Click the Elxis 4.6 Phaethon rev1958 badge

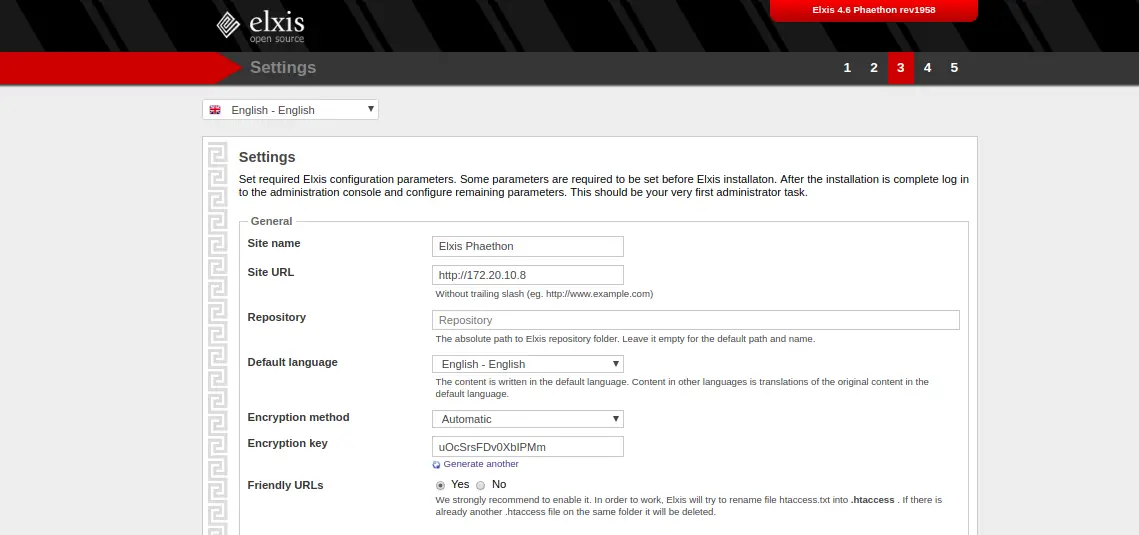point(874,10)
